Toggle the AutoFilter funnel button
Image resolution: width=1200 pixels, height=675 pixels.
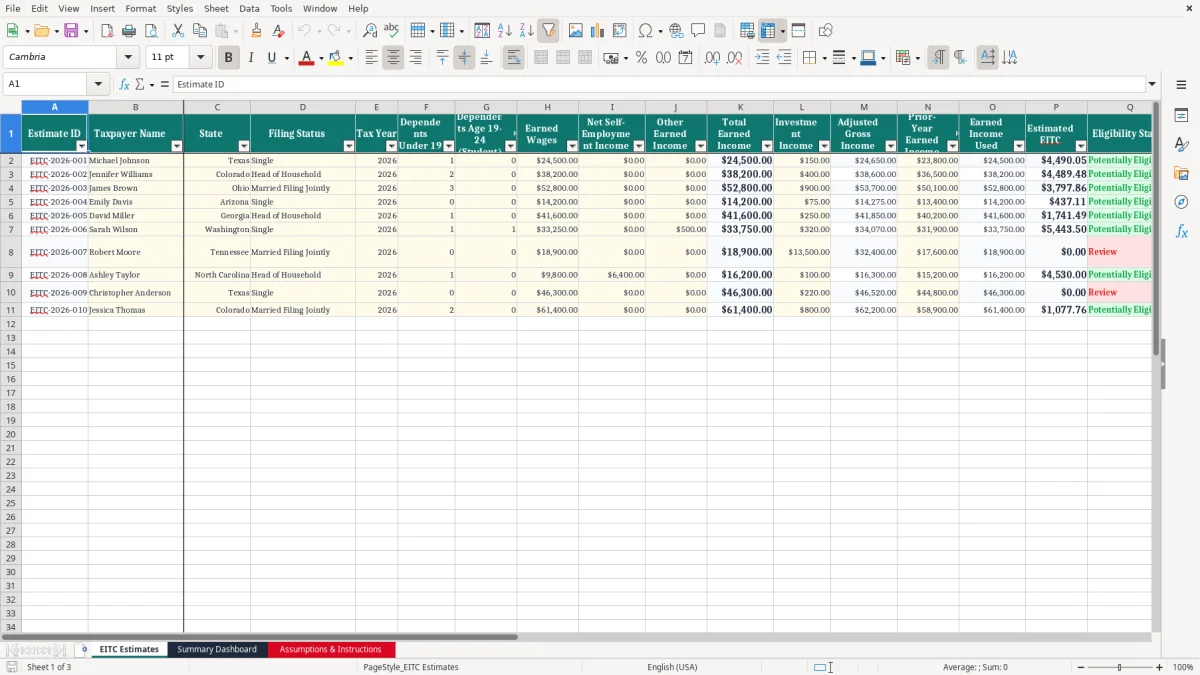coord(549,31)
